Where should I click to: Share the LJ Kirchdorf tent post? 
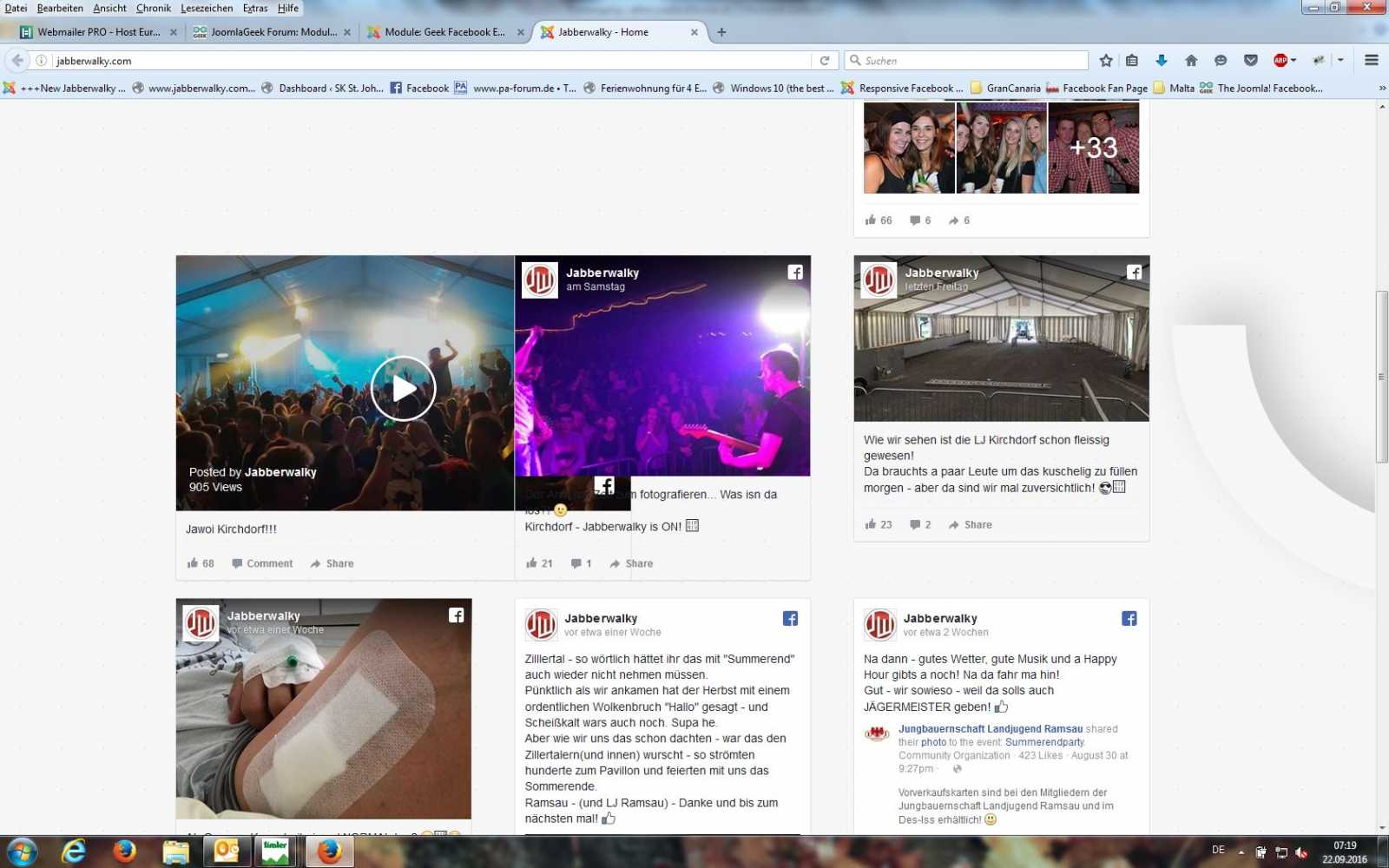tap(970, 524)
